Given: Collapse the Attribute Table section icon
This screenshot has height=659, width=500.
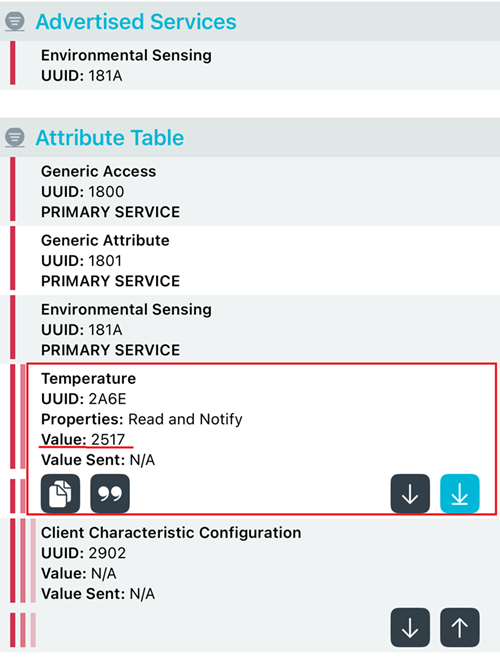Looking at the screenshot, I should 15,137.
